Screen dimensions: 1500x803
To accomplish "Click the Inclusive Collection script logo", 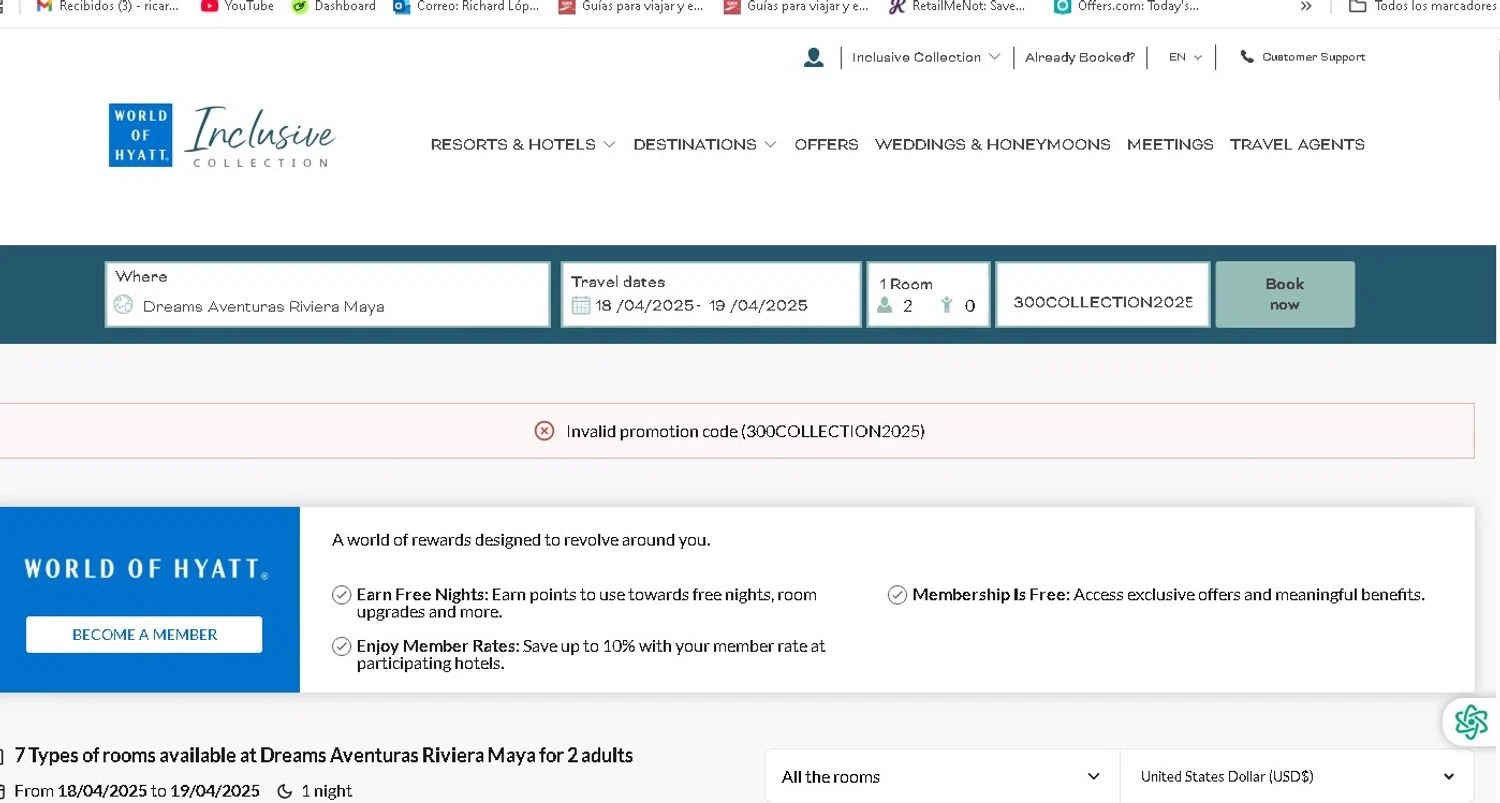I will 260,136.
